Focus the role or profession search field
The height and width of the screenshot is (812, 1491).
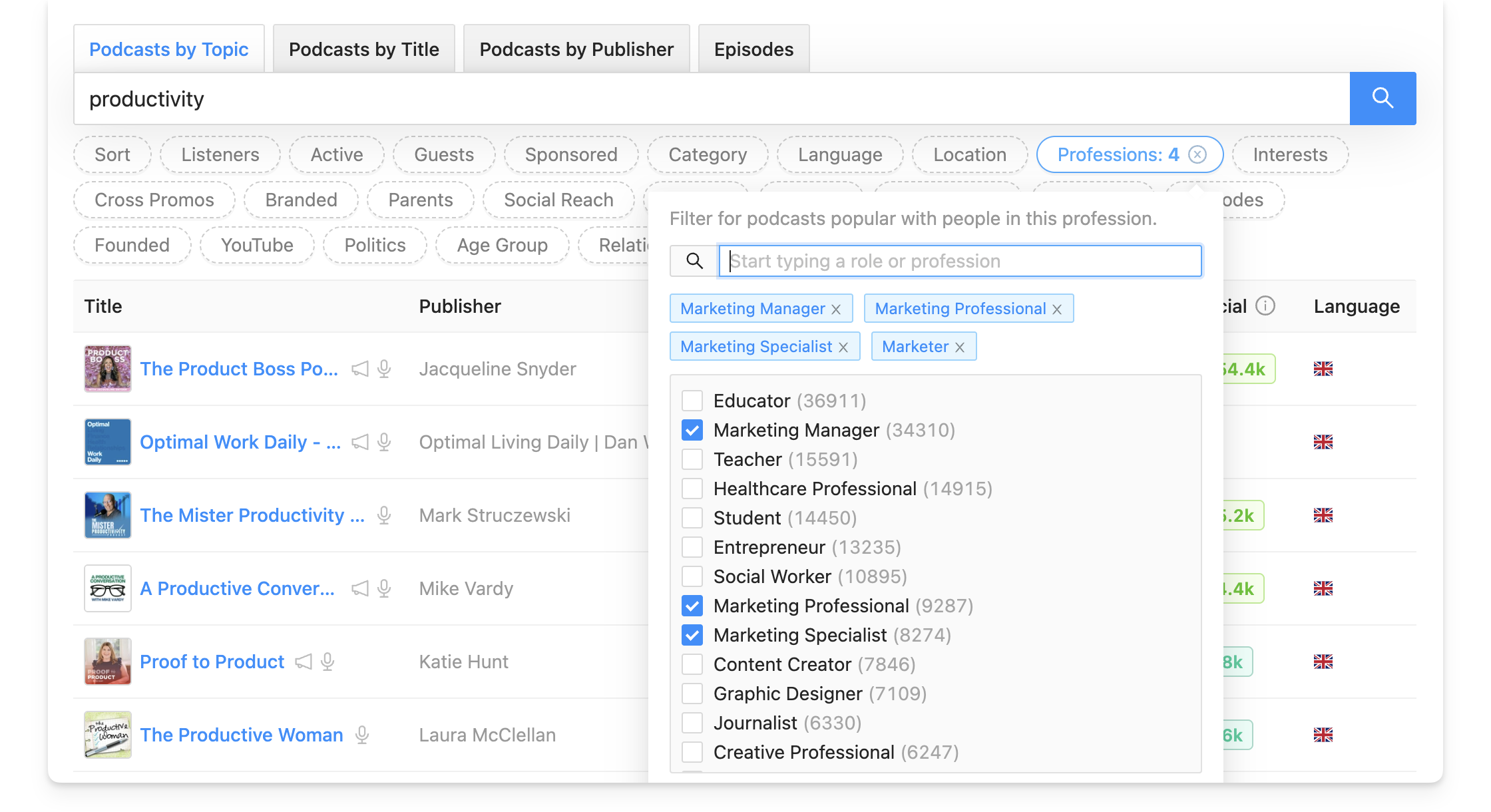[960, 261]
